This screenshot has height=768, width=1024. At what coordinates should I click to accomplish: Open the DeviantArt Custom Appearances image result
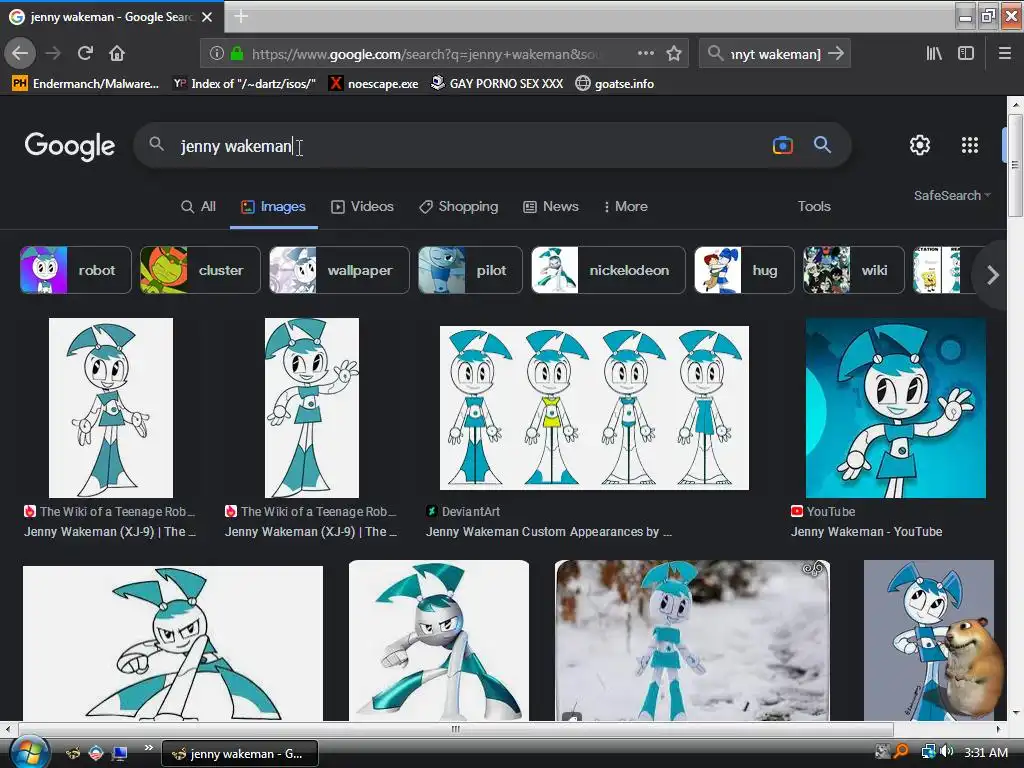point(594,408)
